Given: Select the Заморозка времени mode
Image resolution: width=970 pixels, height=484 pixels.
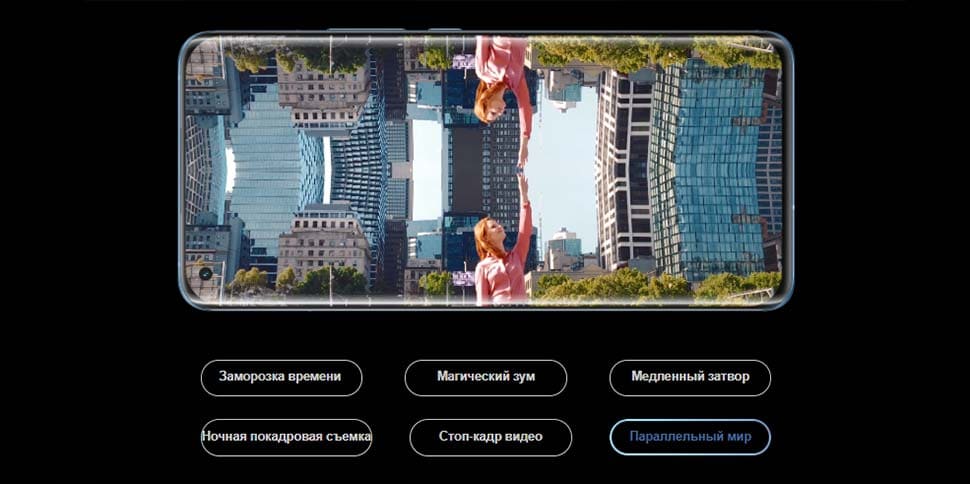Looking at the screenshot, I should tap(281, 378).
